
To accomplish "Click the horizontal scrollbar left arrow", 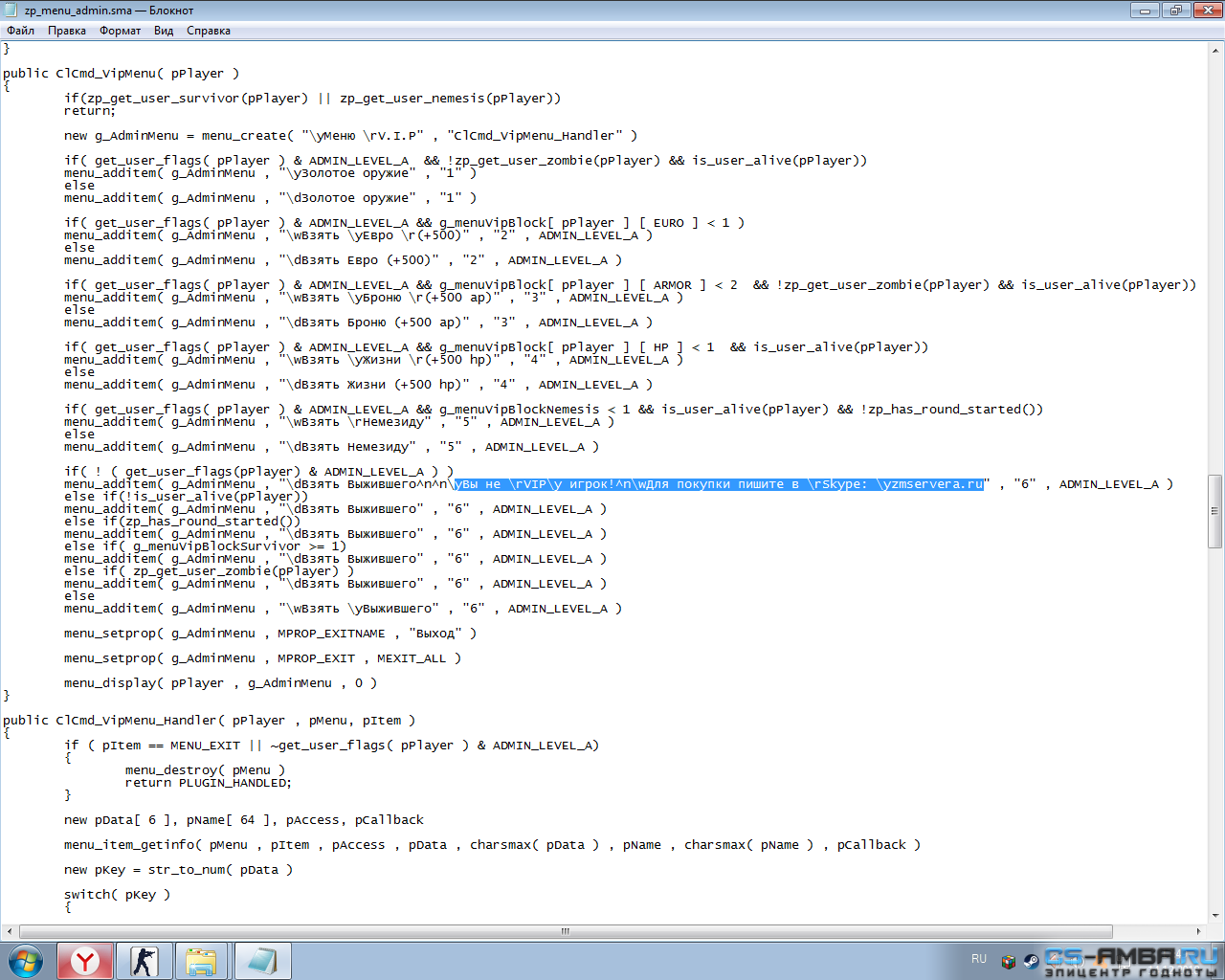I will [x=10, y=931].
